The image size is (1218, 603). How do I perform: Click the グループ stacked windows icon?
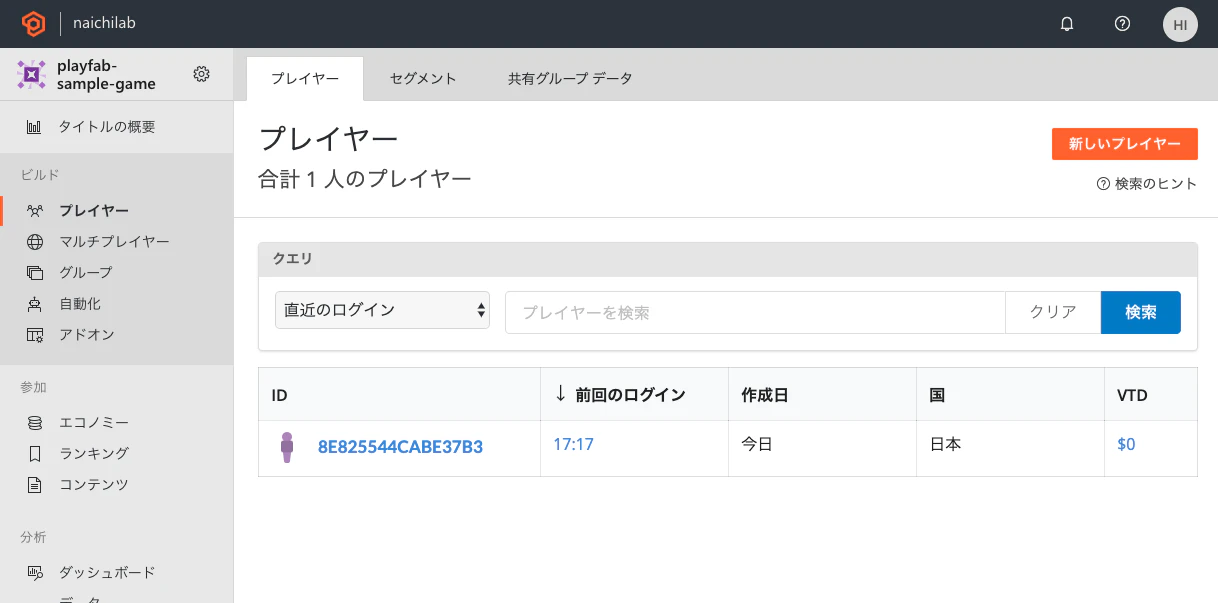coord(35,273)
